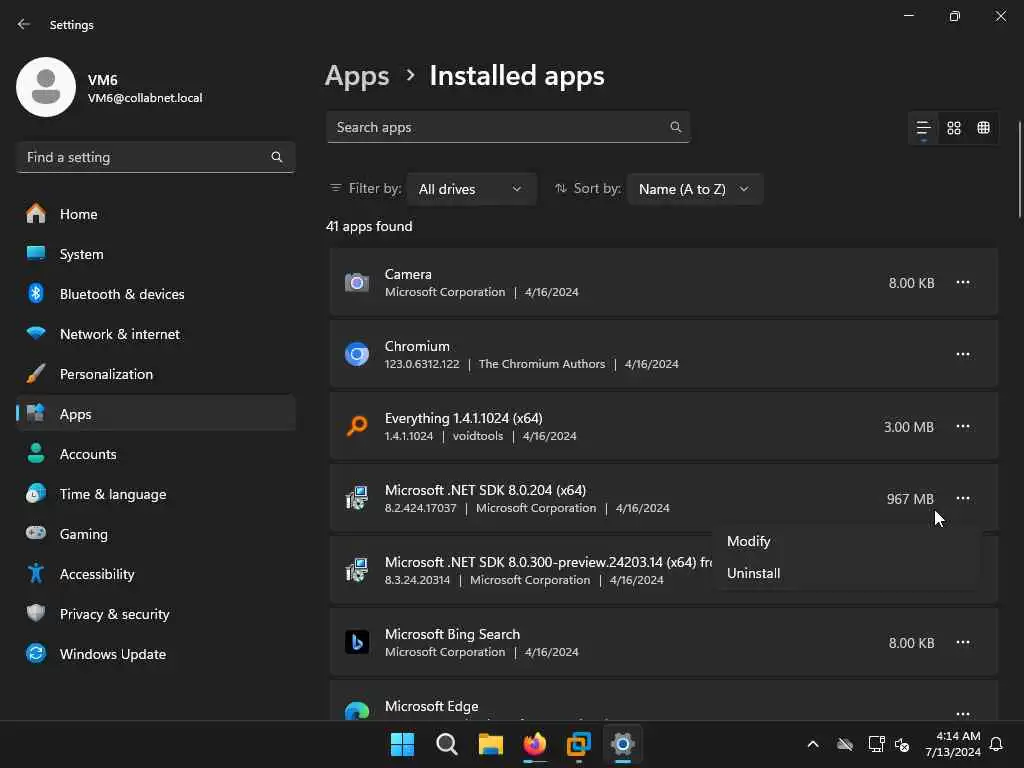Image resolution: width=1024 pixels, height=768 pixels.
Task: Open the notifications bell
Action: pos(997,744)
